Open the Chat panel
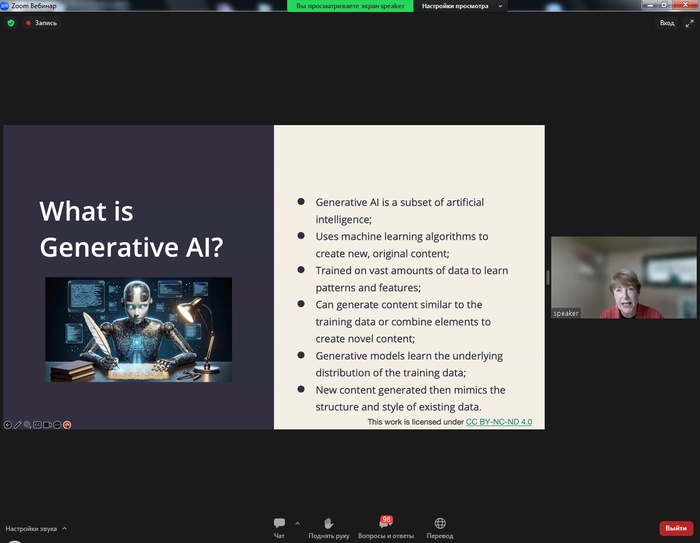700x543 pixels. click(279, 525)
